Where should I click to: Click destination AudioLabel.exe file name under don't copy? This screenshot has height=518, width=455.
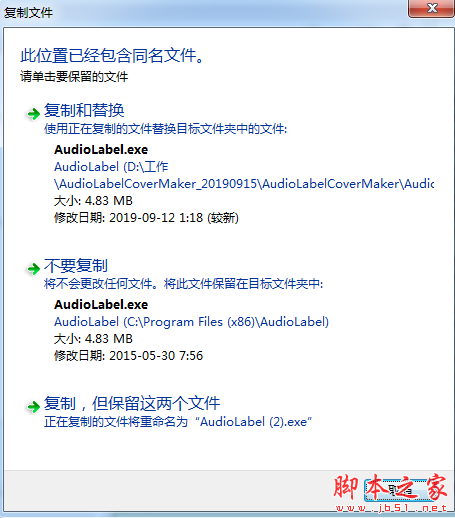tap(101, 305)
